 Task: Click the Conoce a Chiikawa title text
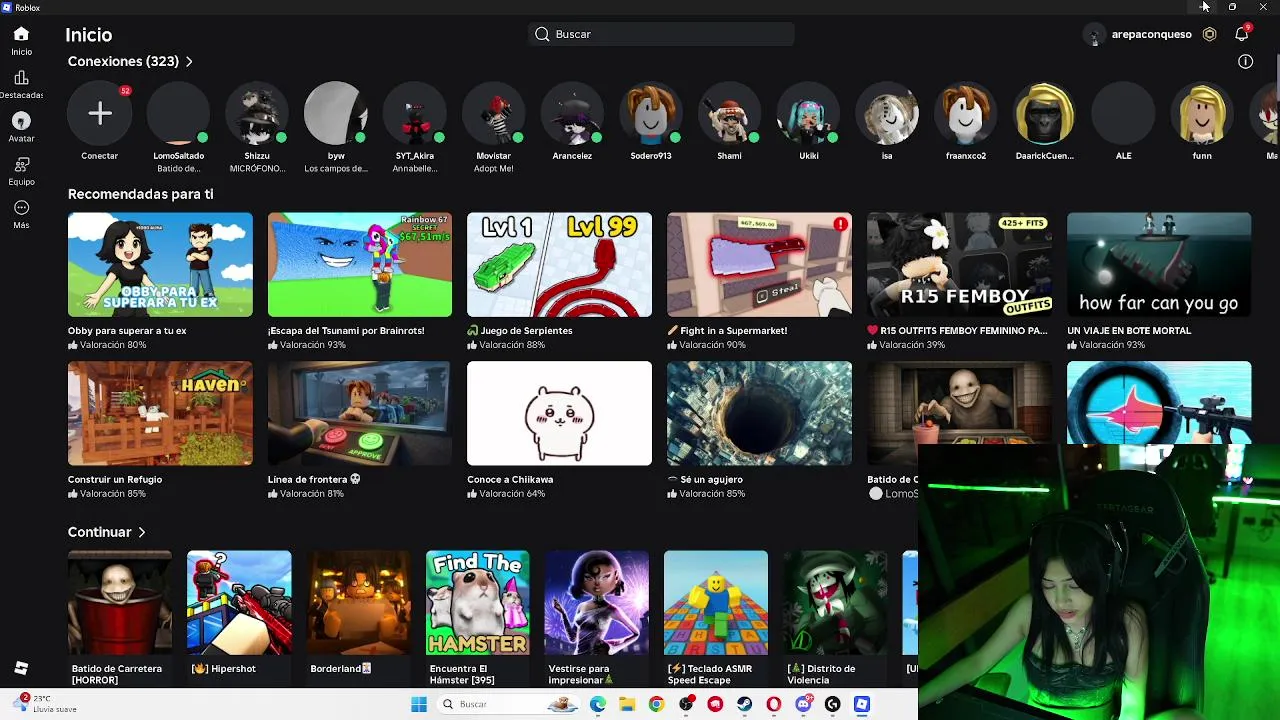(510, 480)
